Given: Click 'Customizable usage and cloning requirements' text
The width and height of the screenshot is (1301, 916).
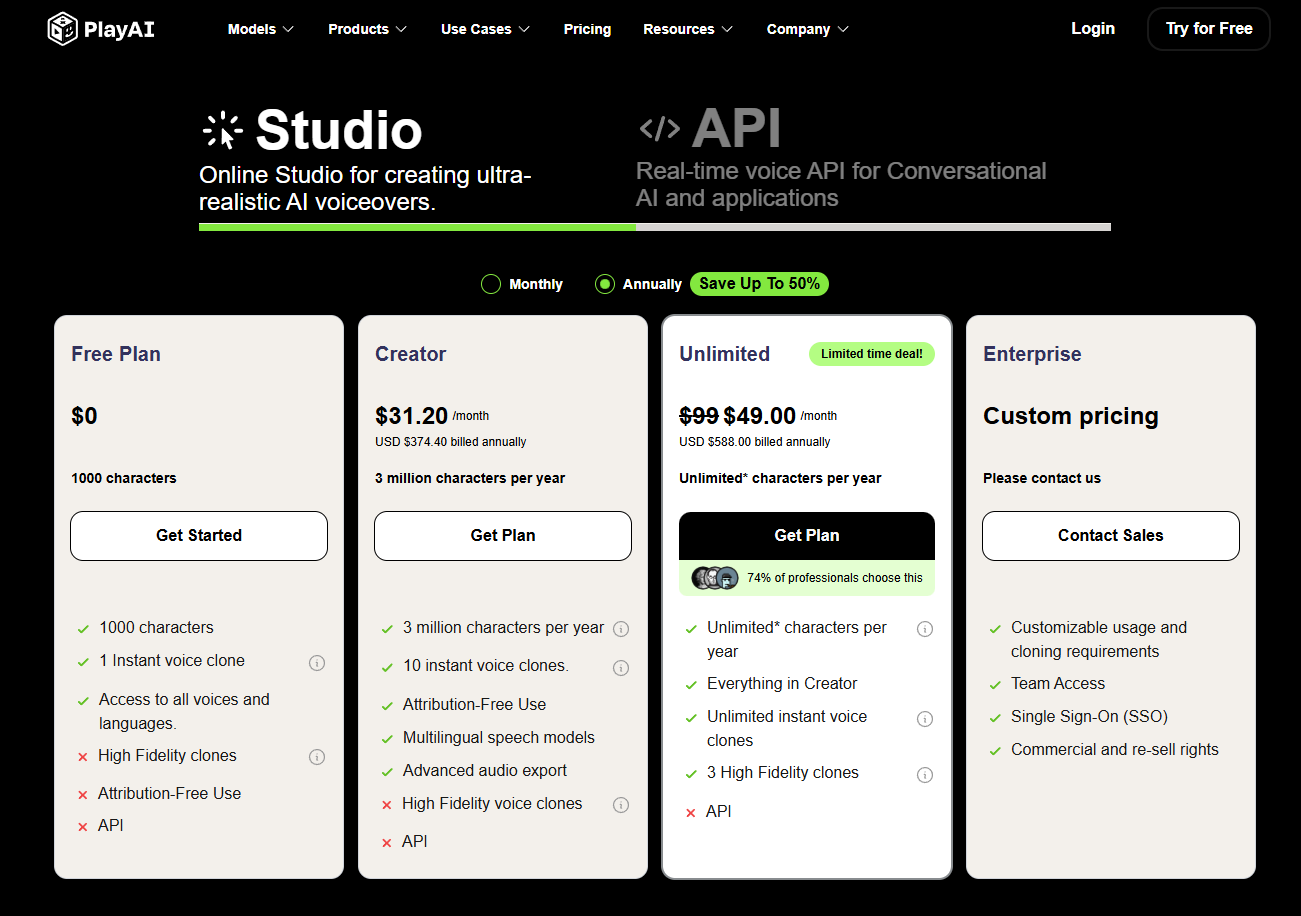Looking at the screenshot, I should 1099,640.
